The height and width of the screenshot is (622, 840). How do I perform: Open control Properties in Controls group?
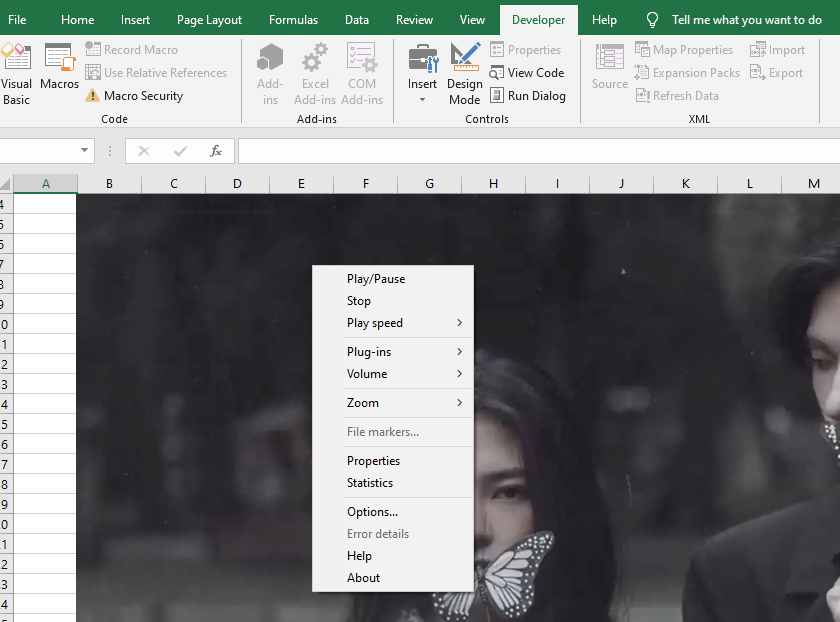[527, 49]
